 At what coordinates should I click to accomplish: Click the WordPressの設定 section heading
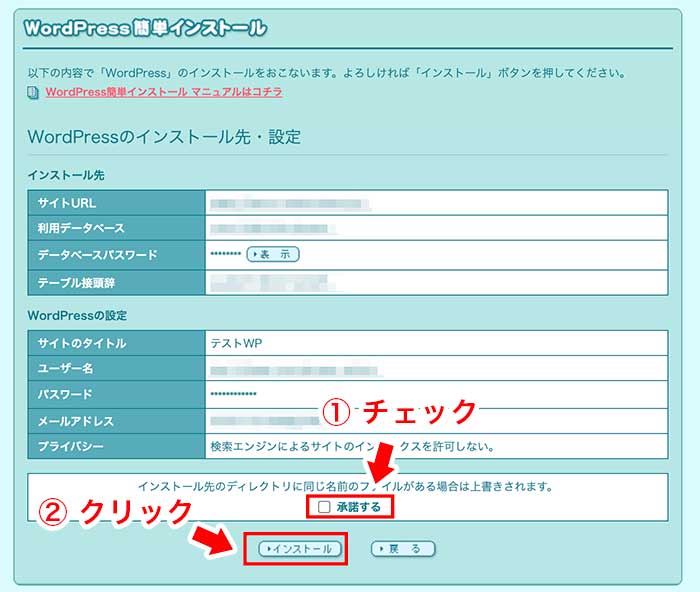tap(77, 316)
